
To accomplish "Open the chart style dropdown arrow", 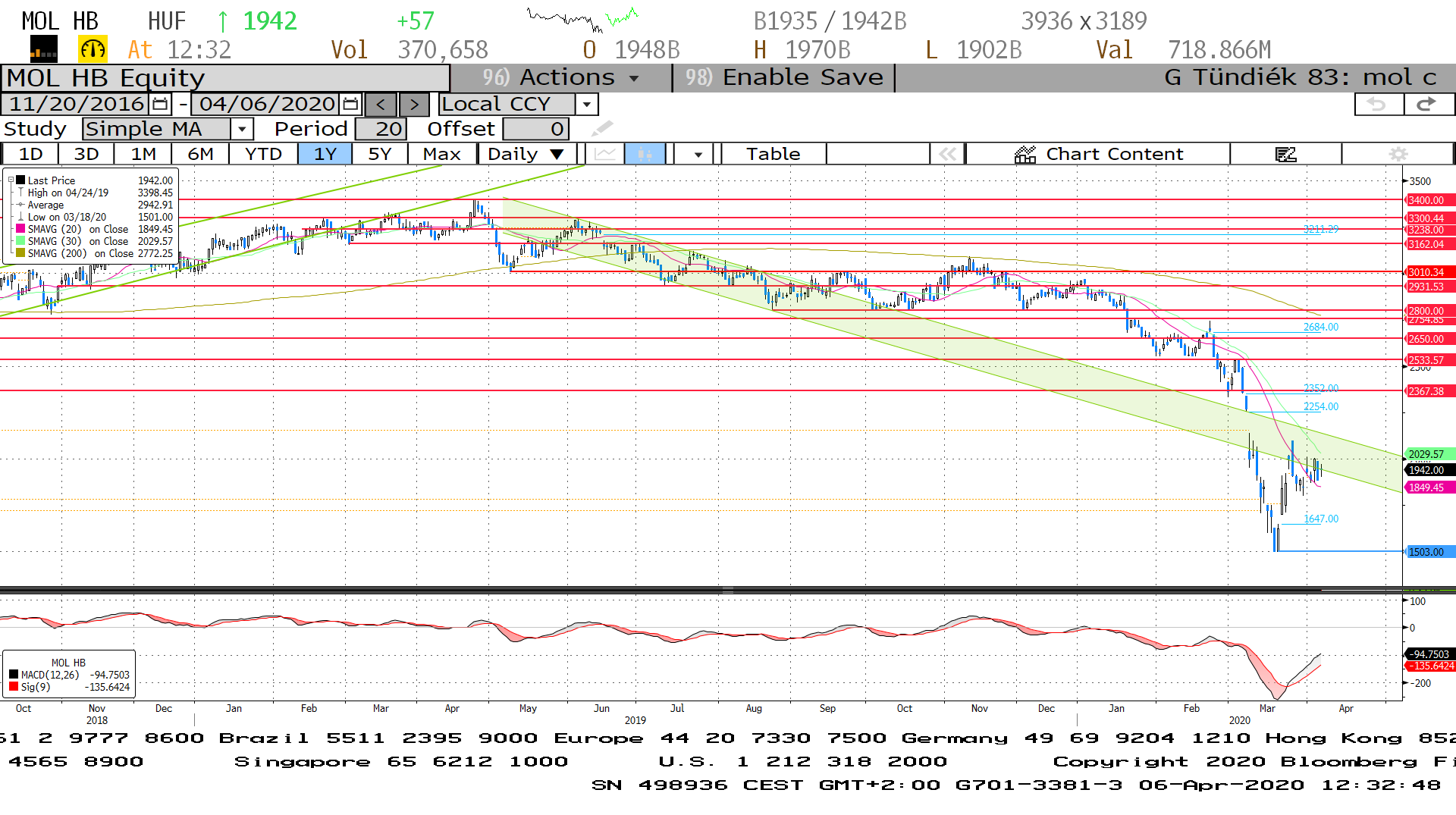I will click(698, 154).
